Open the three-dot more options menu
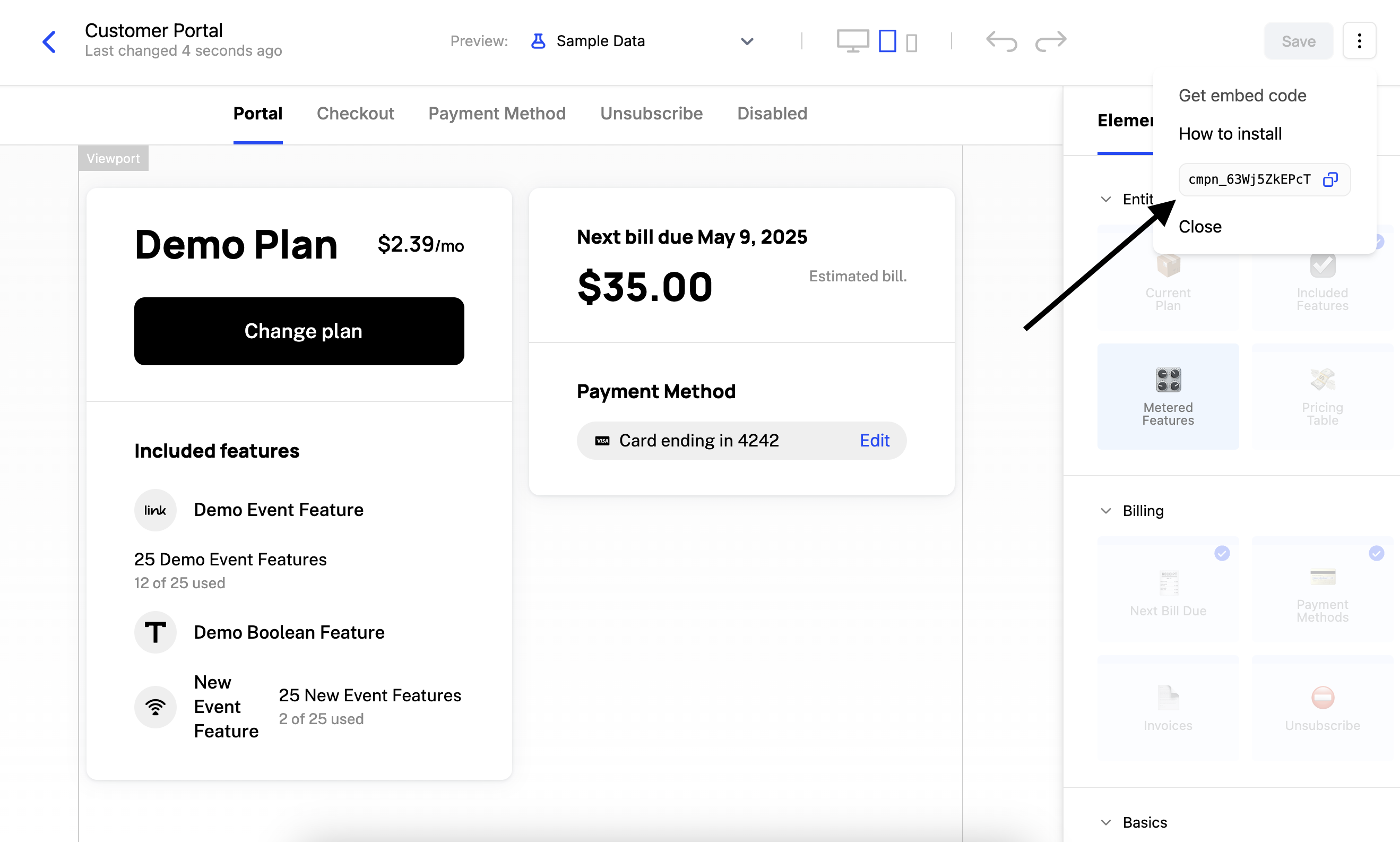This screenshot has height=842, width=1400. 1359,41
